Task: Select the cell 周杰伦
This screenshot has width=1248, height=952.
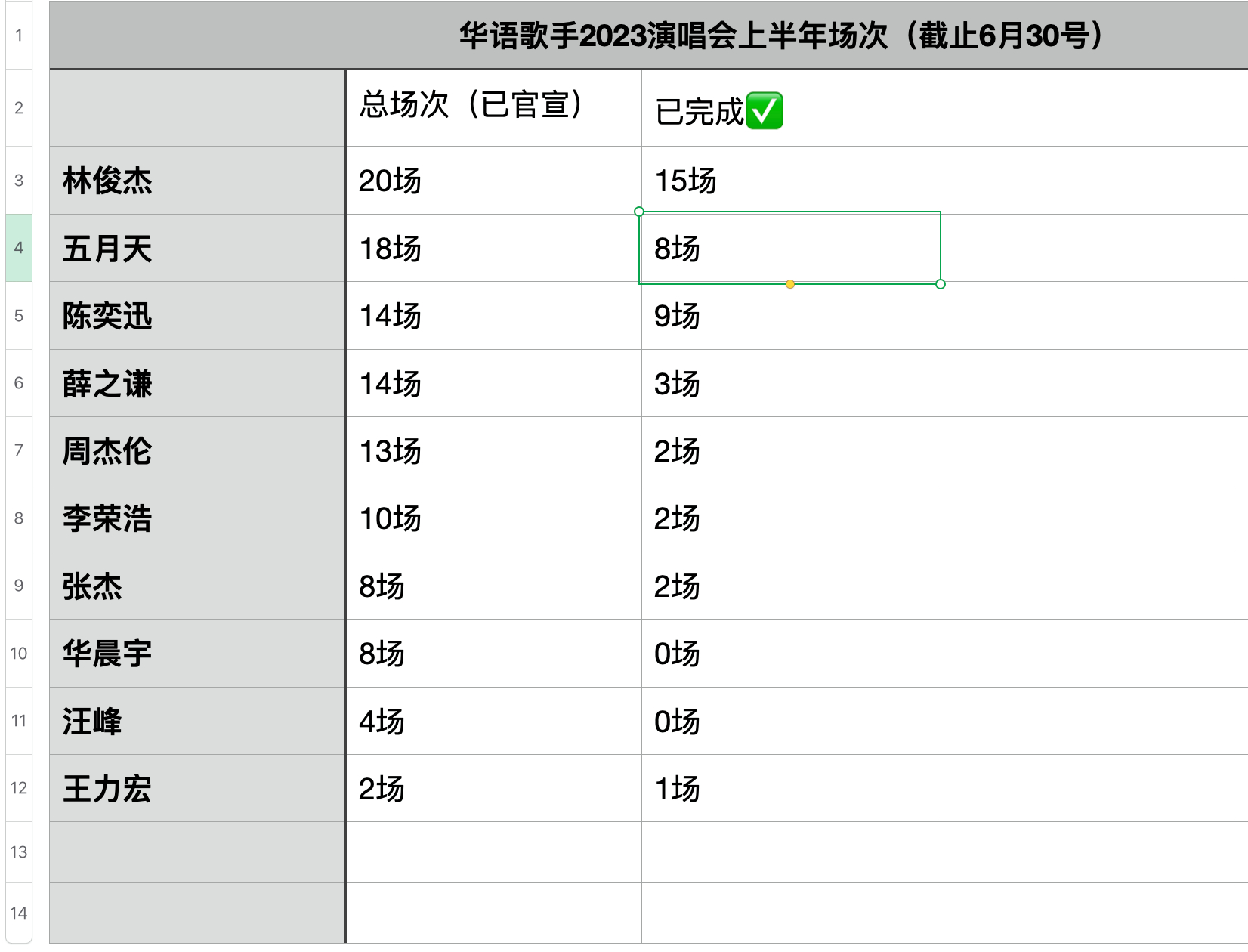Action: (x=197, y=450)
